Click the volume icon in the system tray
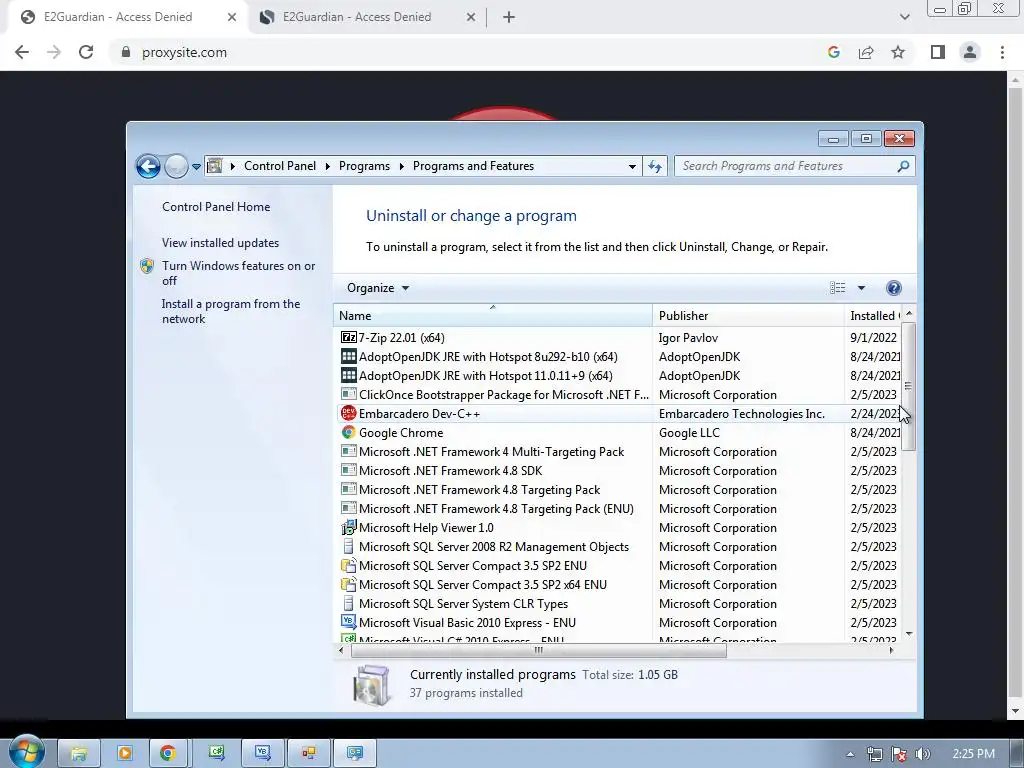Image resolution: width=1024 pixels, height=768 pixels. tap(922, 754)
